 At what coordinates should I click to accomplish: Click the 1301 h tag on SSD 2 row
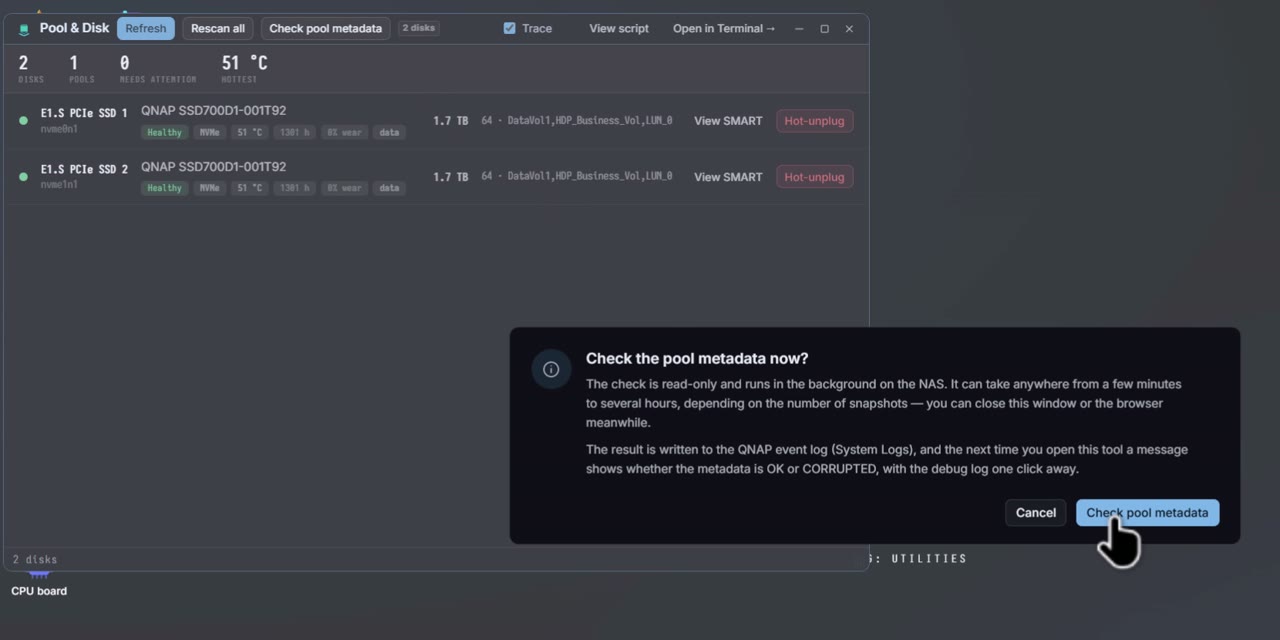[294, 188]
